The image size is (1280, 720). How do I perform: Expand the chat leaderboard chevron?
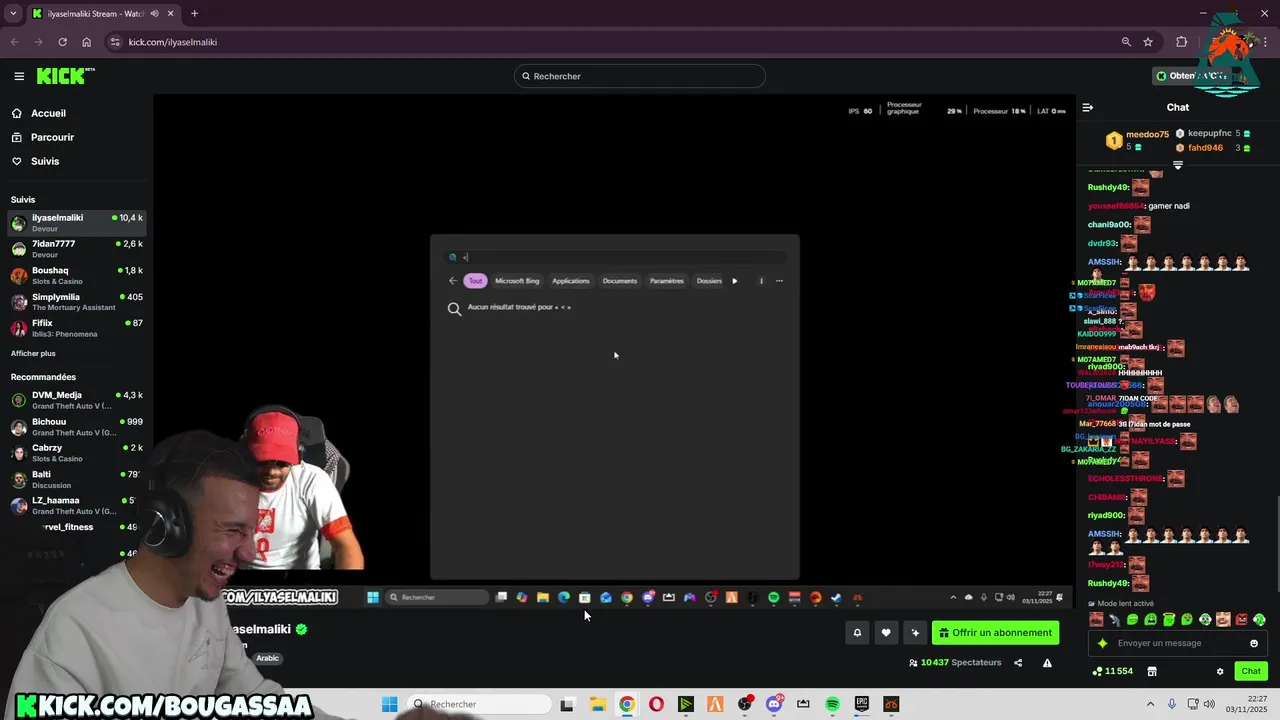[1178, 165]
